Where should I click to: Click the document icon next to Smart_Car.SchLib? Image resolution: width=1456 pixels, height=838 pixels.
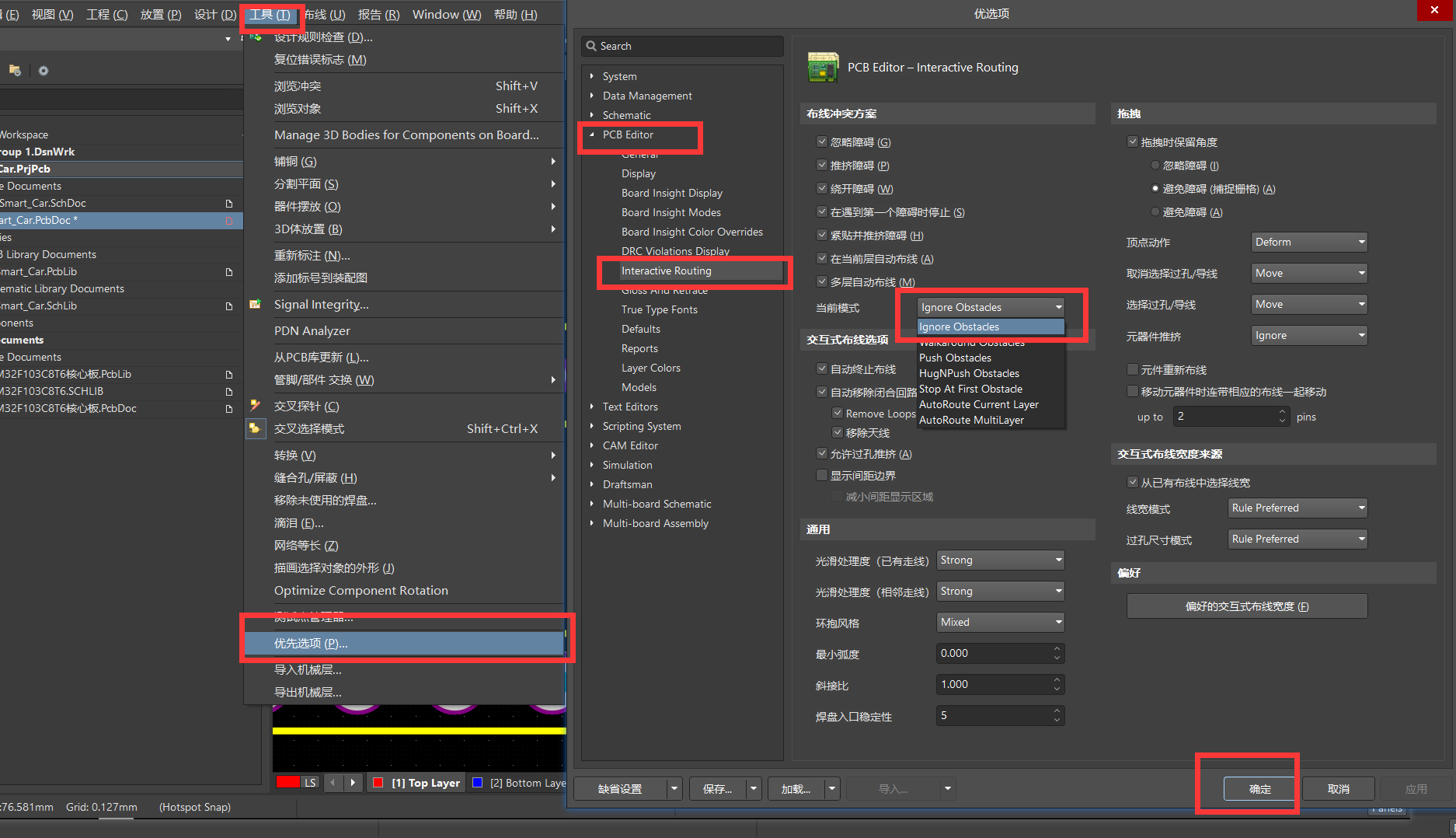(x=229, y=306)
